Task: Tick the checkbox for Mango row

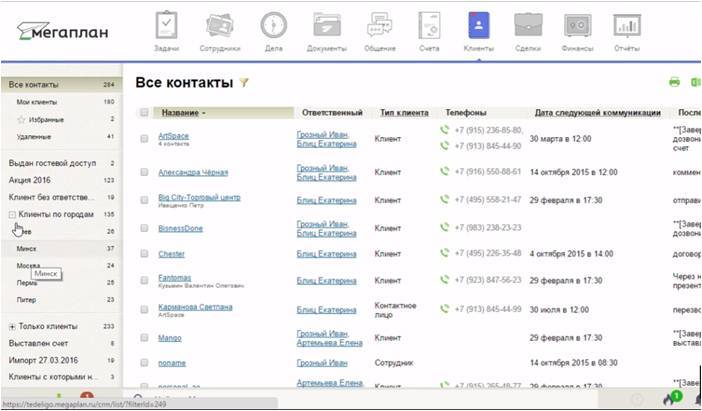Action: tap(144, 339)
